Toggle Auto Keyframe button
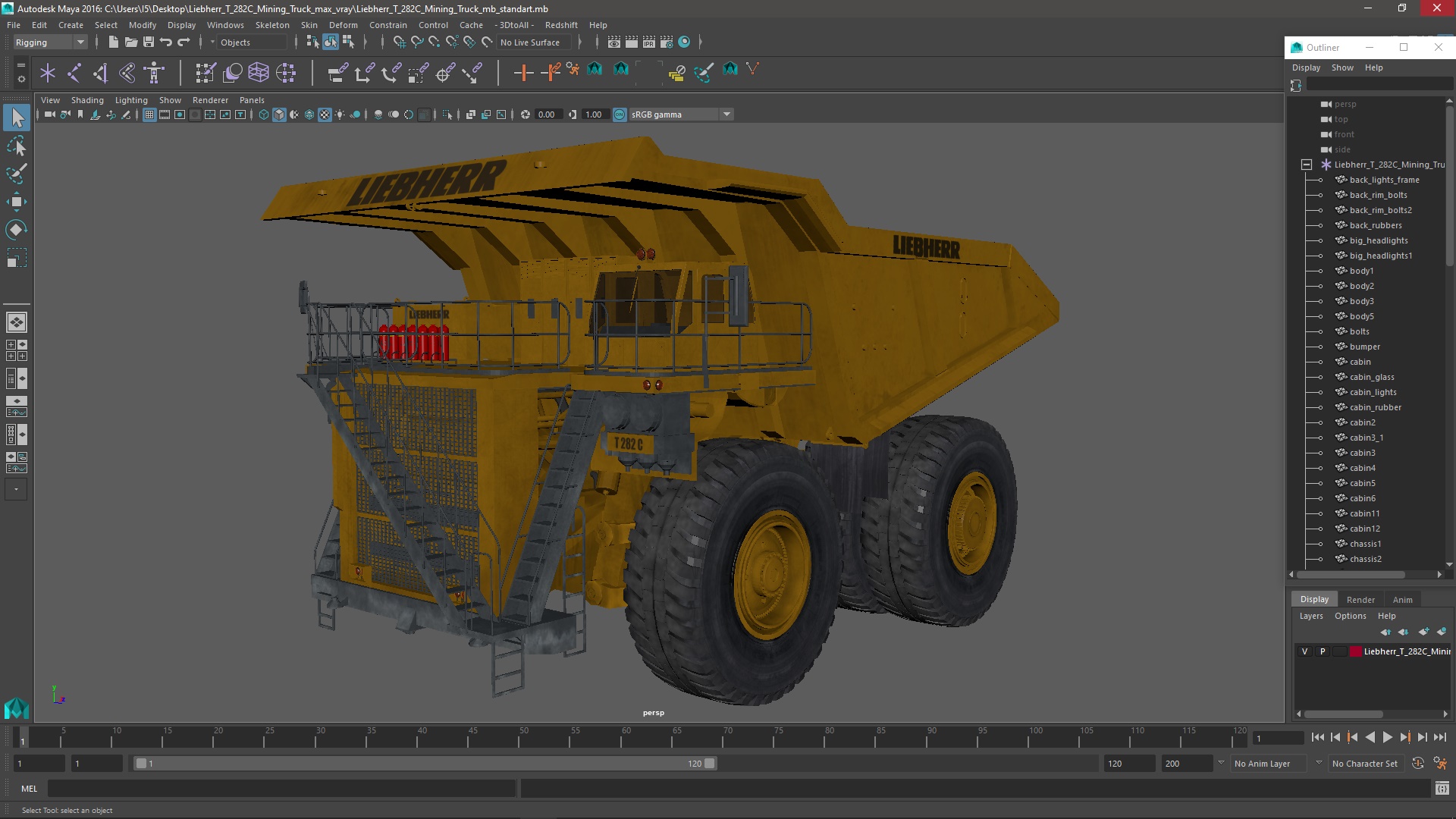Viewport: 1456px width, 819px height. [1417, 764]
